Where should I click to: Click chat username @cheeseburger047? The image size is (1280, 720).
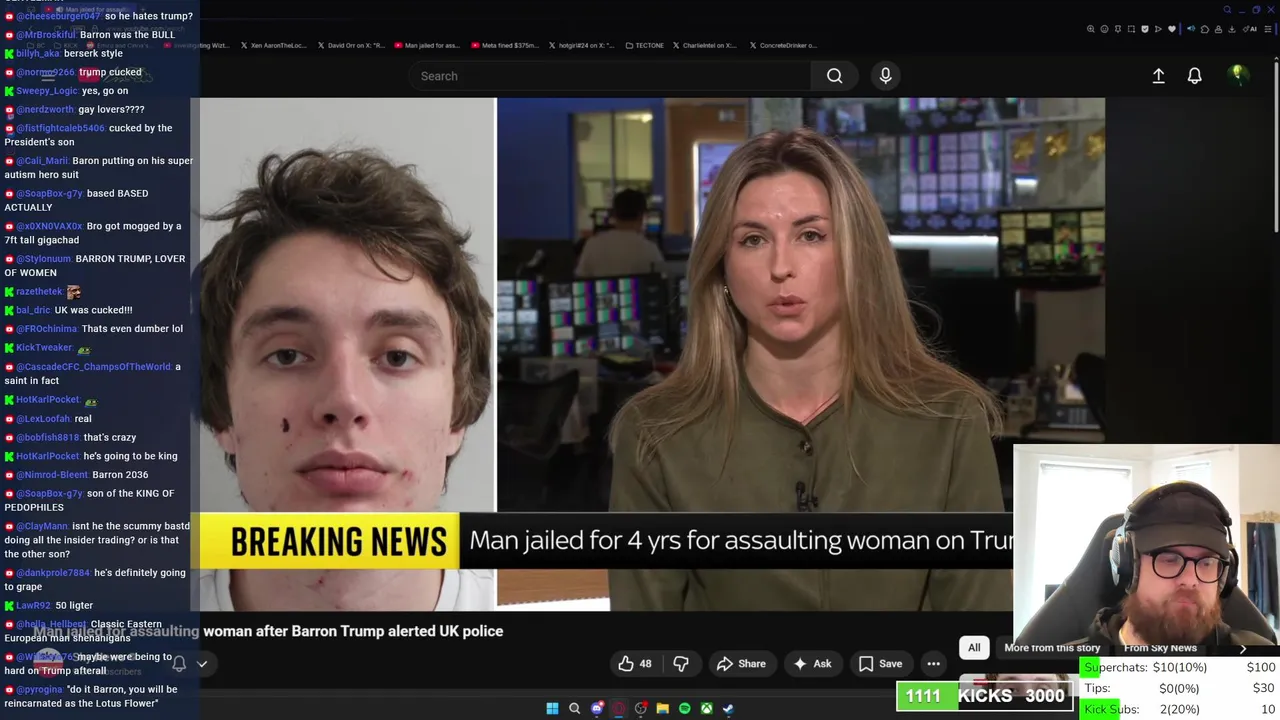pos(58,16)
